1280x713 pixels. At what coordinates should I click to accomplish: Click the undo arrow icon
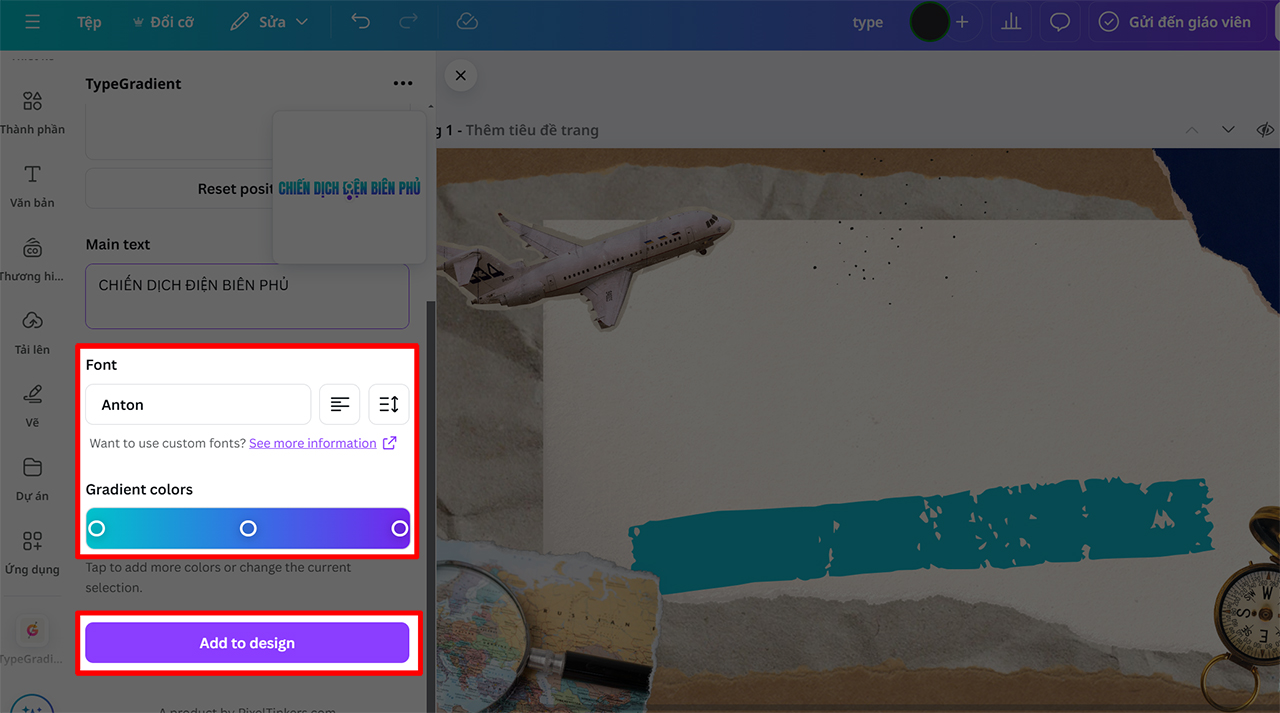(360, 21)
